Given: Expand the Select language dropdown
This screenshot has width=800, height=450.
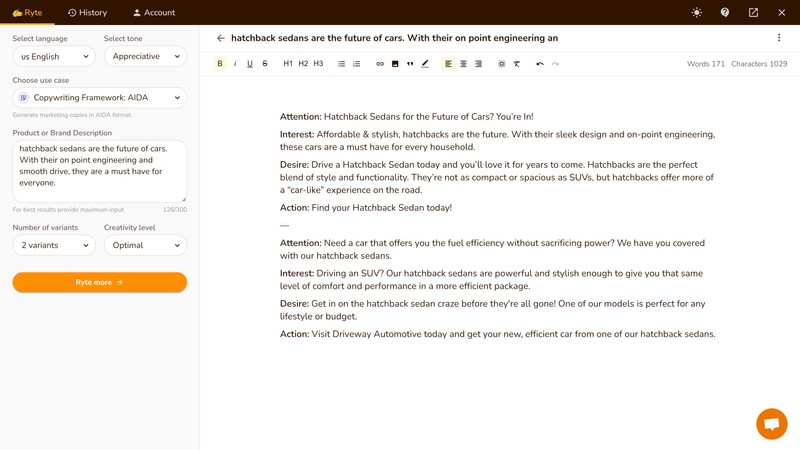Looking at the screenshot, I should 53,57.
